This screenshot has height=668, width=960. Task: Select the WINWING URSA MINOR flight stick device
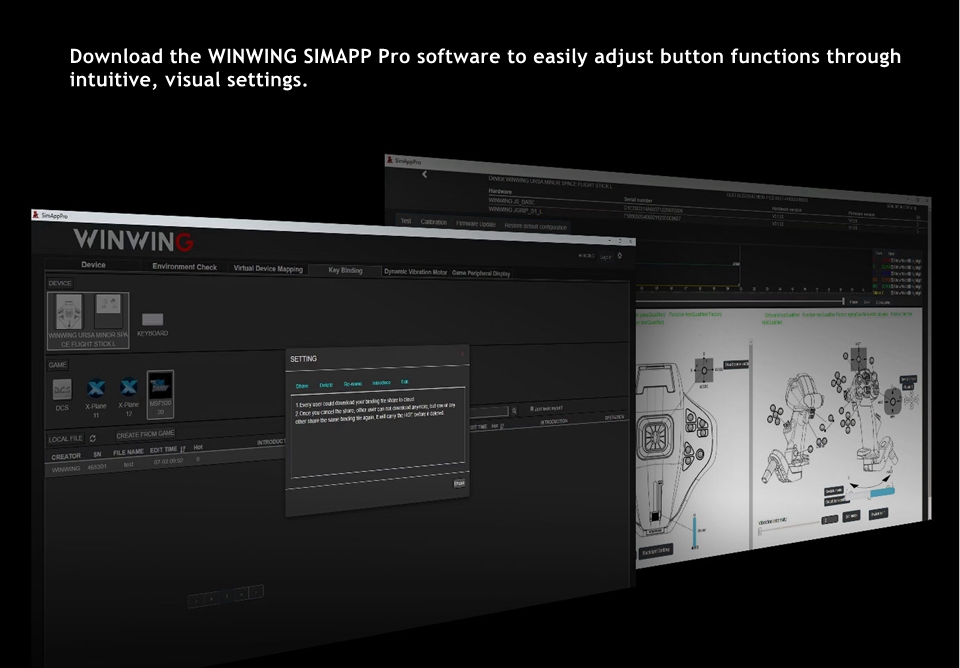87,317
